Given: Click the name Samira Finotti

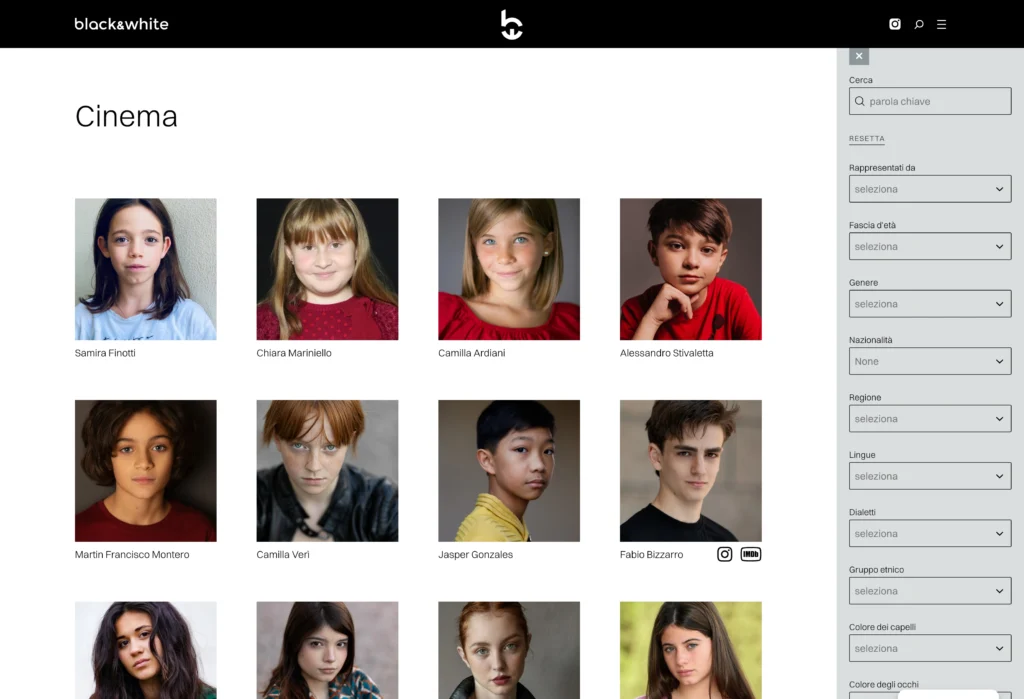Looking at the screenshot, I should (105, 353).
